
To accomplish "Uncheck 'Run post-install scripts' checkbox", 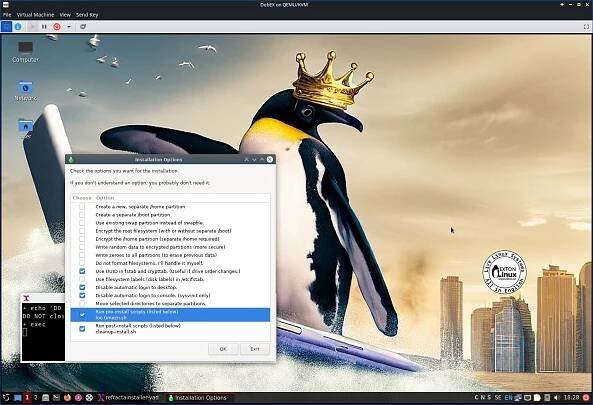I will coord(82,329).
